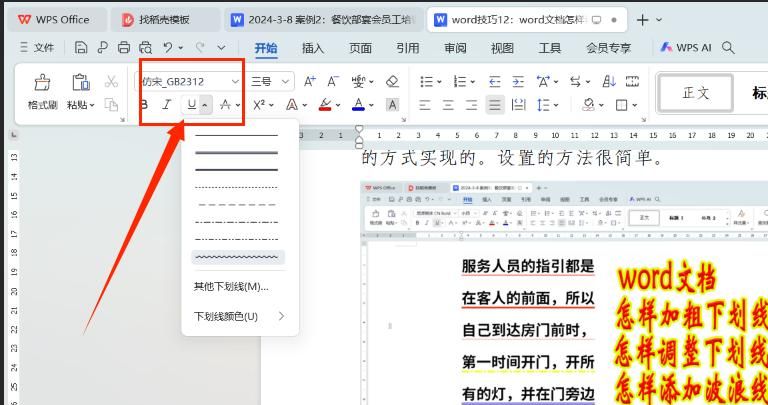Screen dimensions: 768x405
Task: Open the 文件 menu
Action: tap(37, 48)
